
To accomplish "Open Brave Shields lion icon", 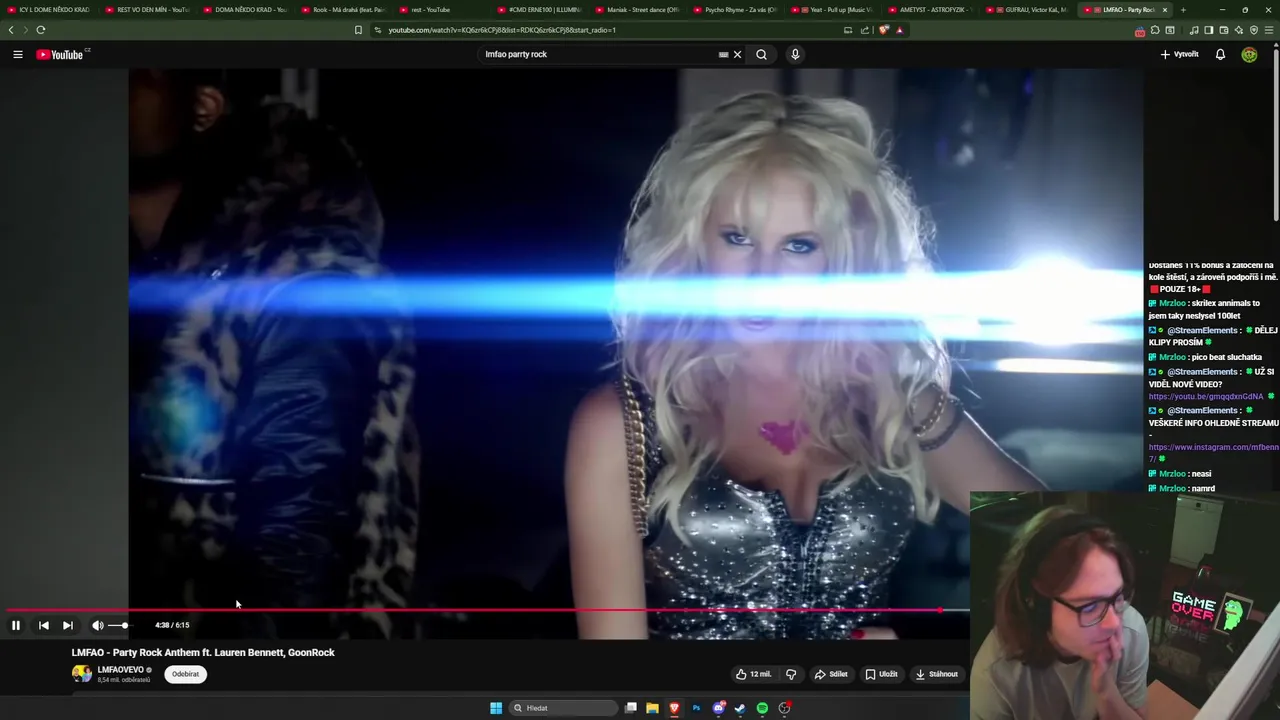I will click(884, 30).
